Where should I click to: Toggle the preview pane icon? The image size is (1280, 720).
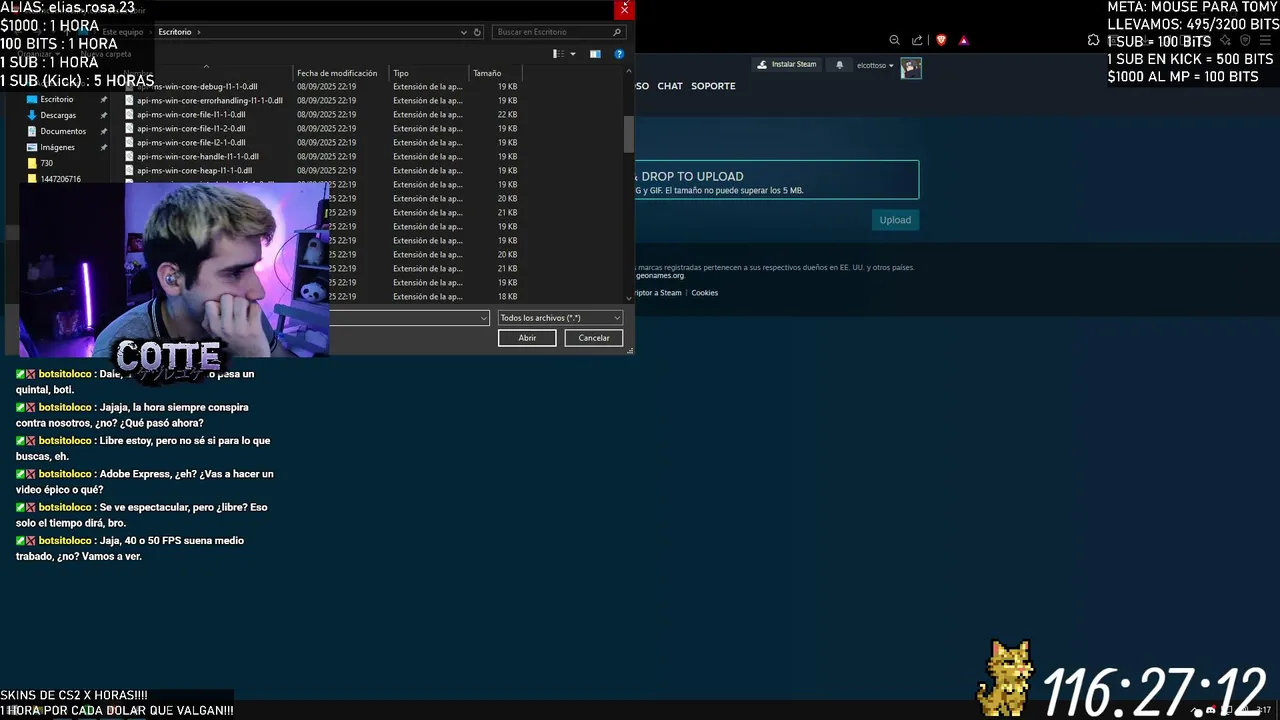pos(595,54)
